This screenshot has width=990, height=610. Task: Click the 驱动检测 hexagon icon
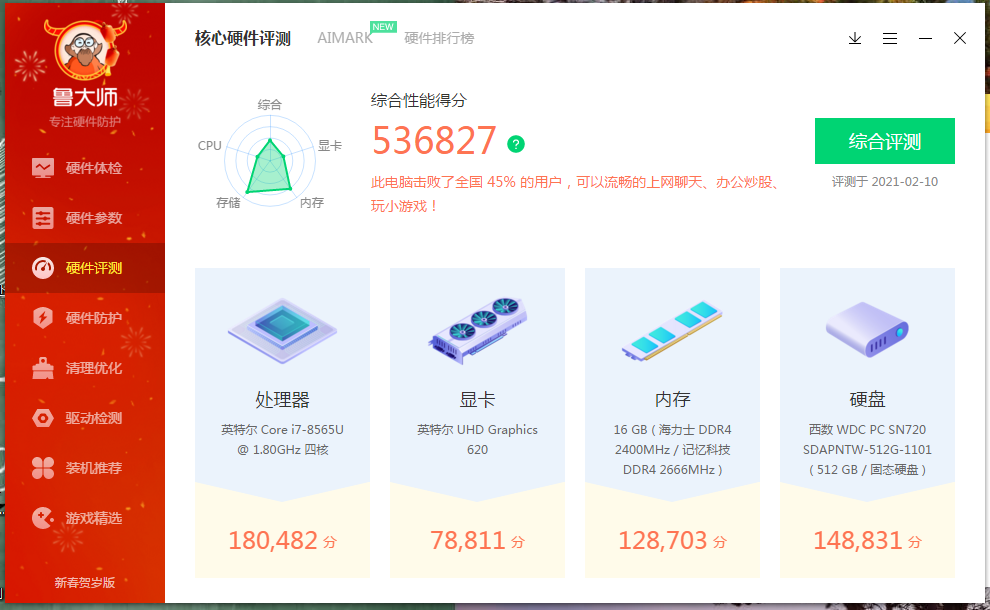43,418
